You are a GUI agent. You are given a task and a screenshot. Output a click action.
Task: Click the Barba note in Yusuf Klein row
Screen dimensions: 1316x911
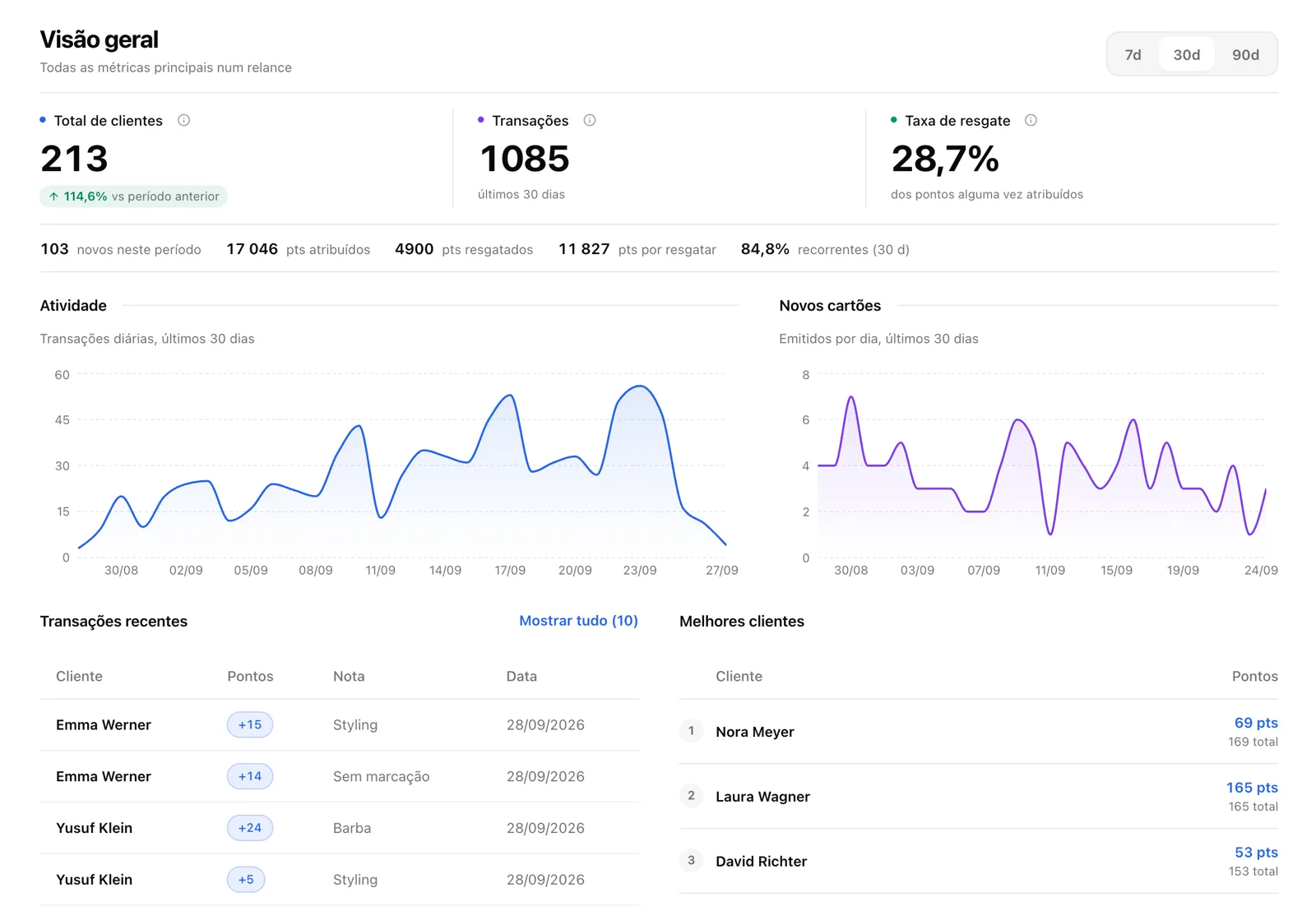pyautogui.click(x=352, y=828)
